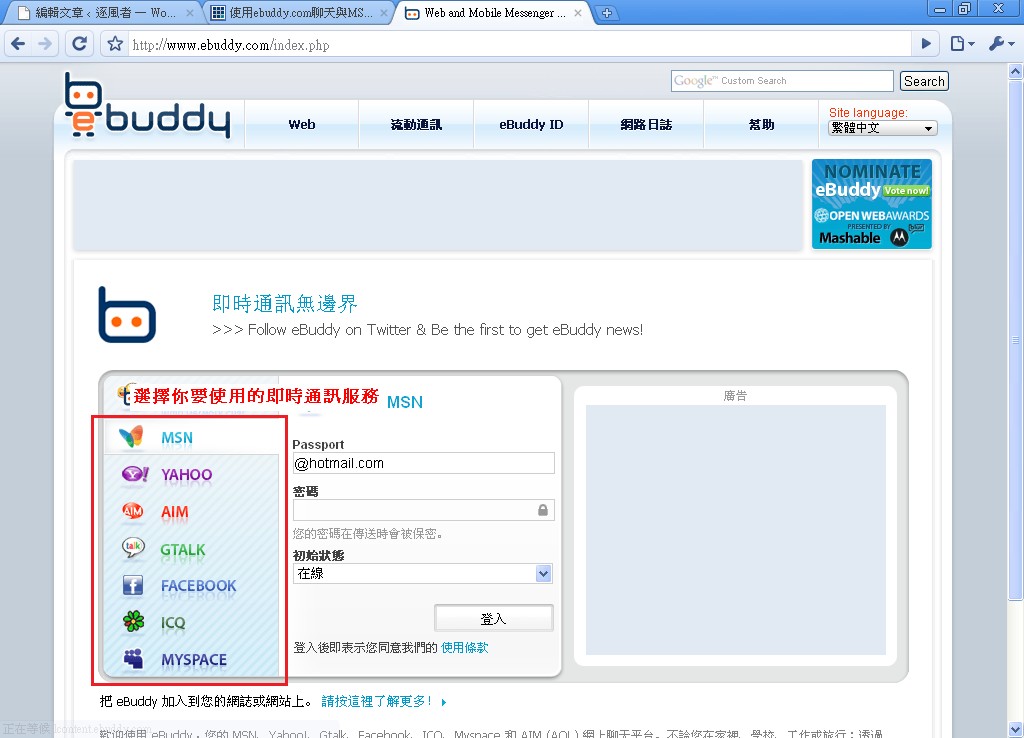Open the 使用條款 terms link
The width and height of the screenshot is (1024, 738).
[x=464, y=647]
